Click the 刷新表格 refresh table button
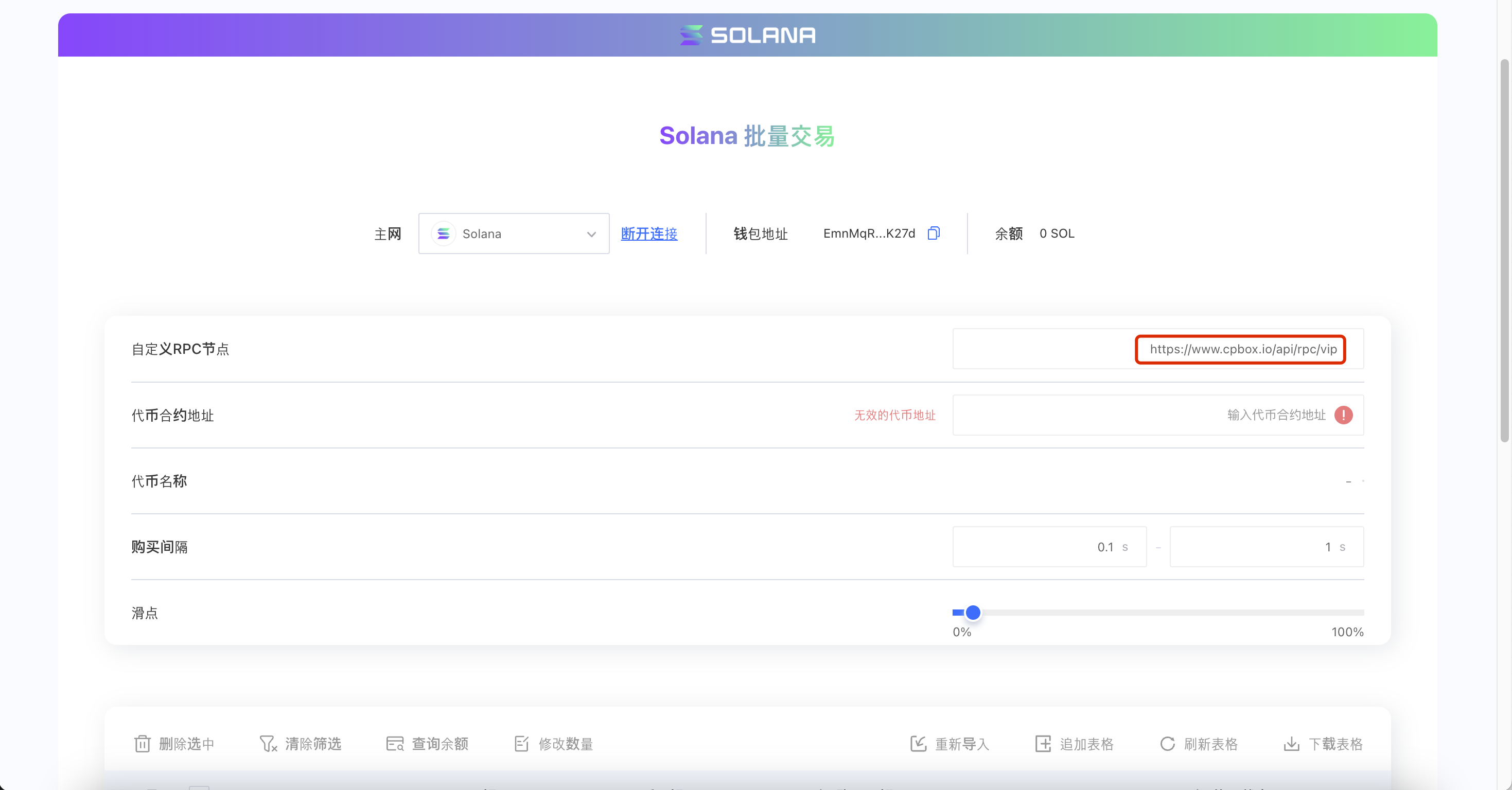 point(1199,744)
